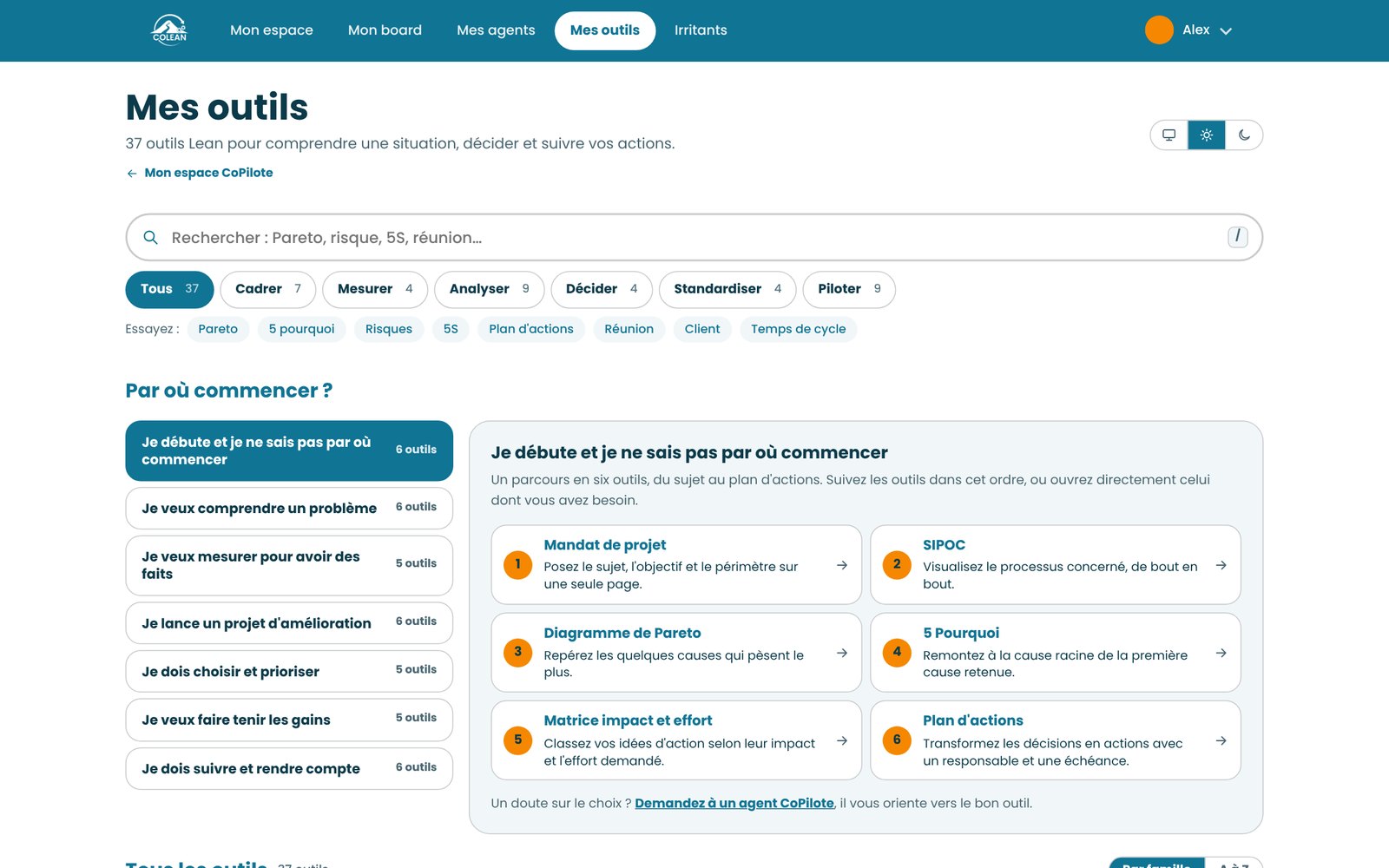This screenshot has width=1389, height=868.
Task: Focus the tool search field
Action: pyautogui.click(x=694, y=237)
